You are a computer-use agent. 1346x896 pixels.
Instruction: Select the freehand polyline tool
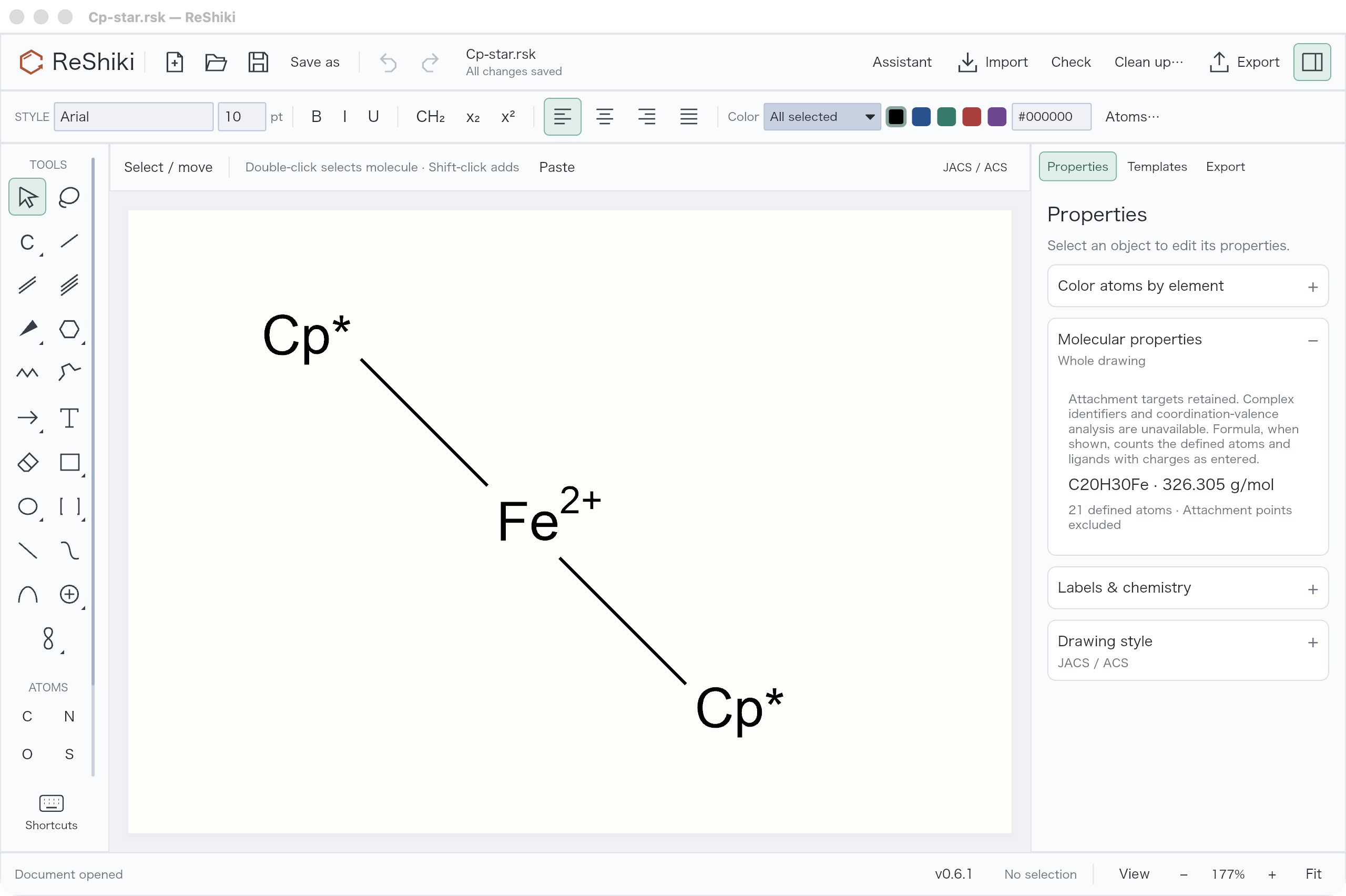tap(69, 373)
